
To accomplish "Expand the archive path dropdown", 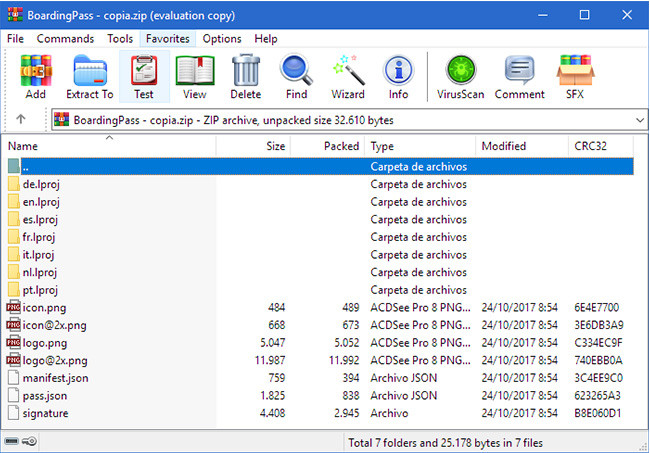I will click(639, 120).
